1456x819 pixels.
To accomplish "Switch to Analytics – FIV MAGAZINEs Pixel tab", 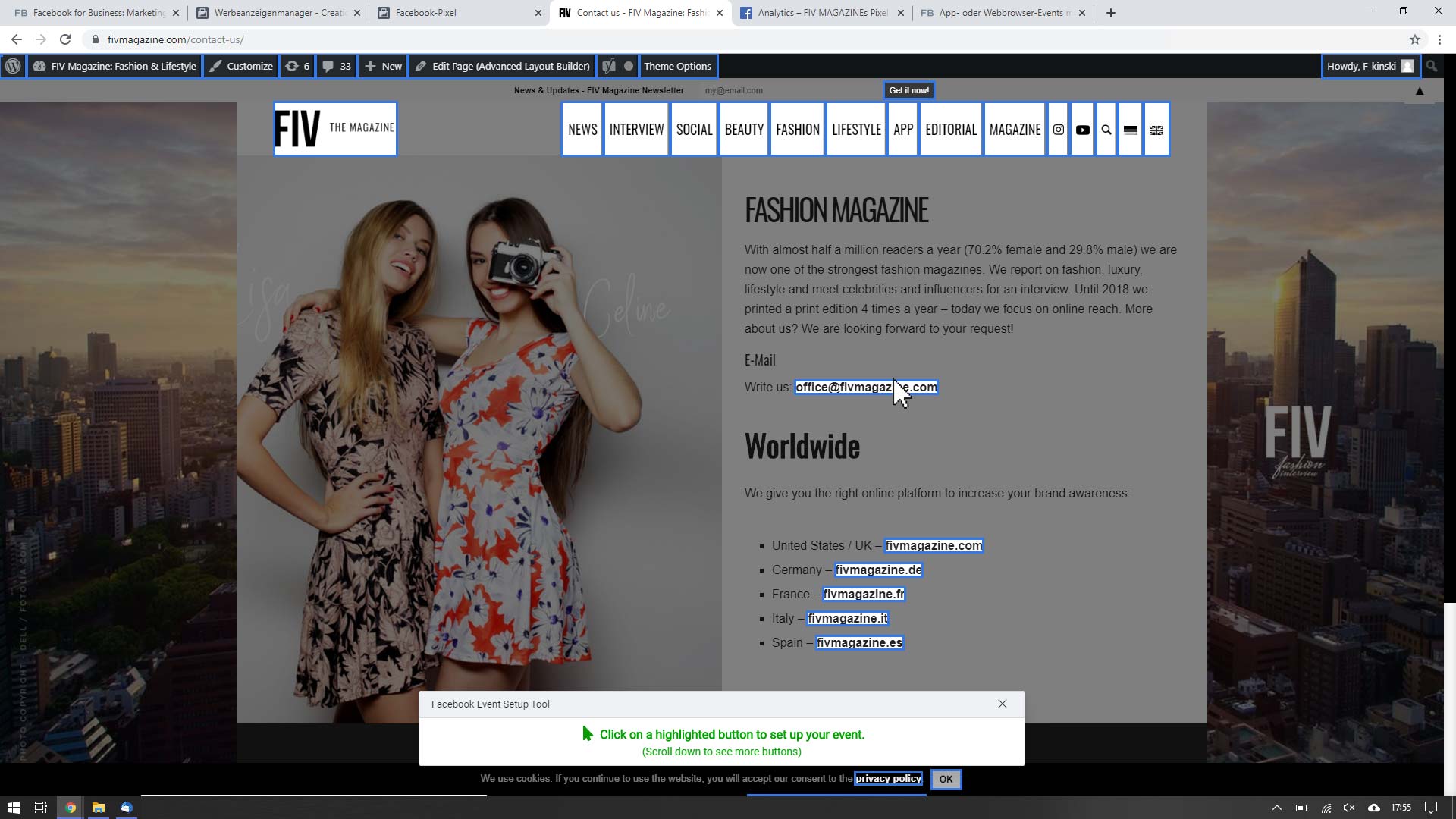I will (823, 13).
